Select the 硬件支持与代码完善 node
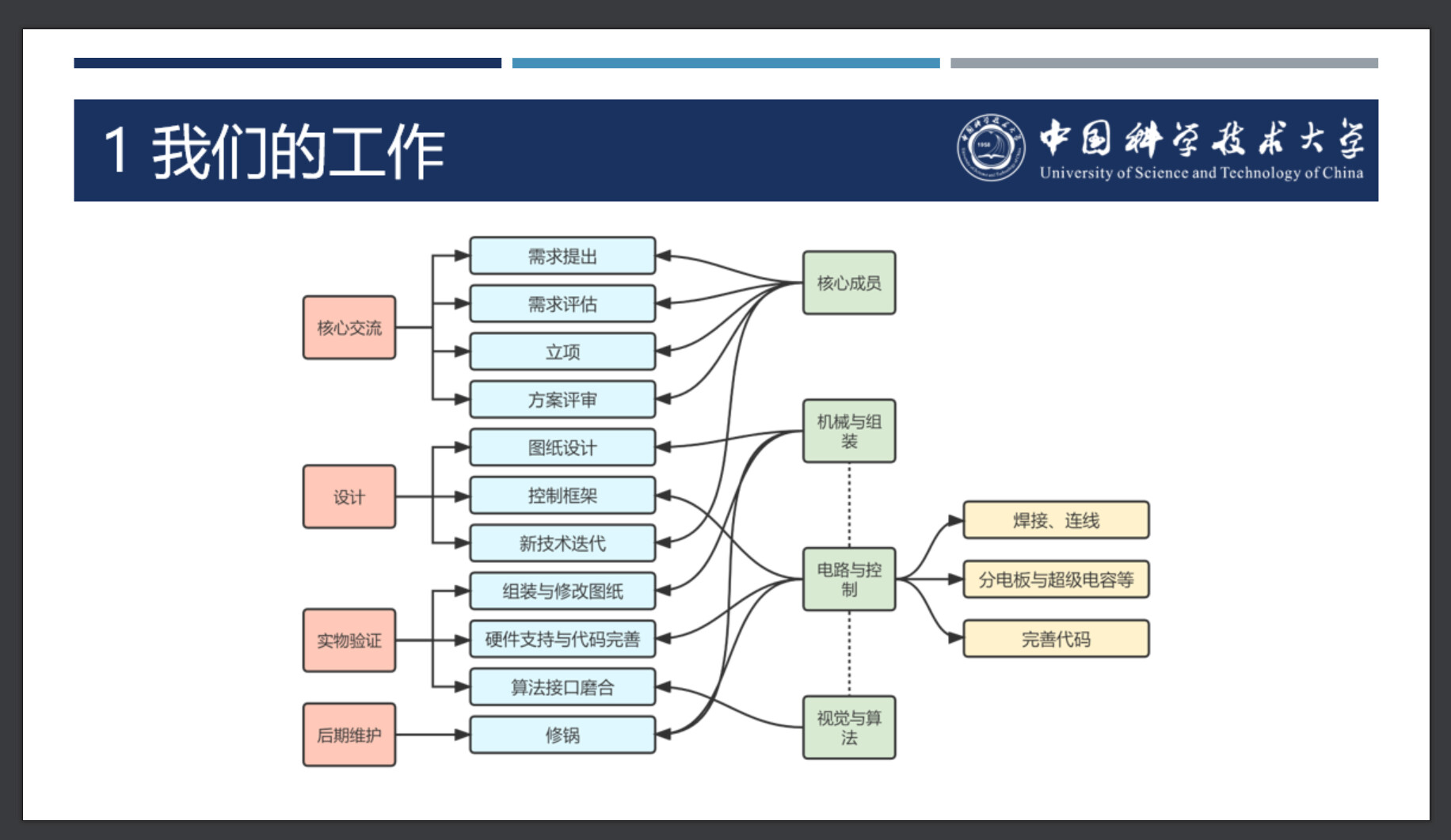The width and height of the screenshot is (1451, 840). [562, 639]
